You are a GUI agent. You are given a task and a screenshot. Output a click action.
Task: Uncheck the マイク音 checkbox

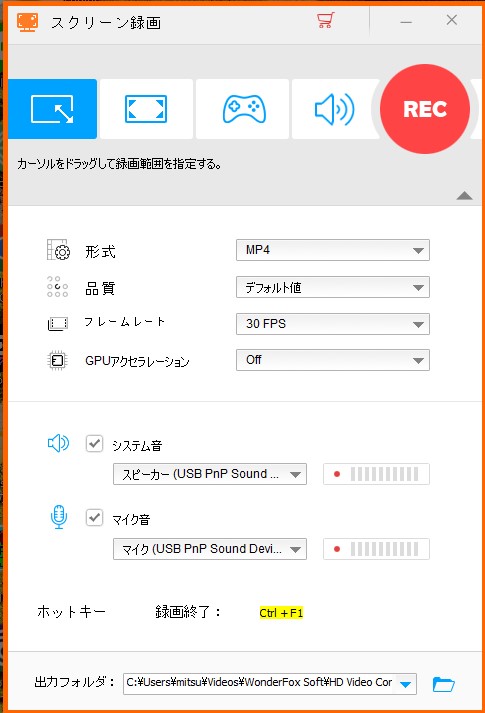click(94, 517)
